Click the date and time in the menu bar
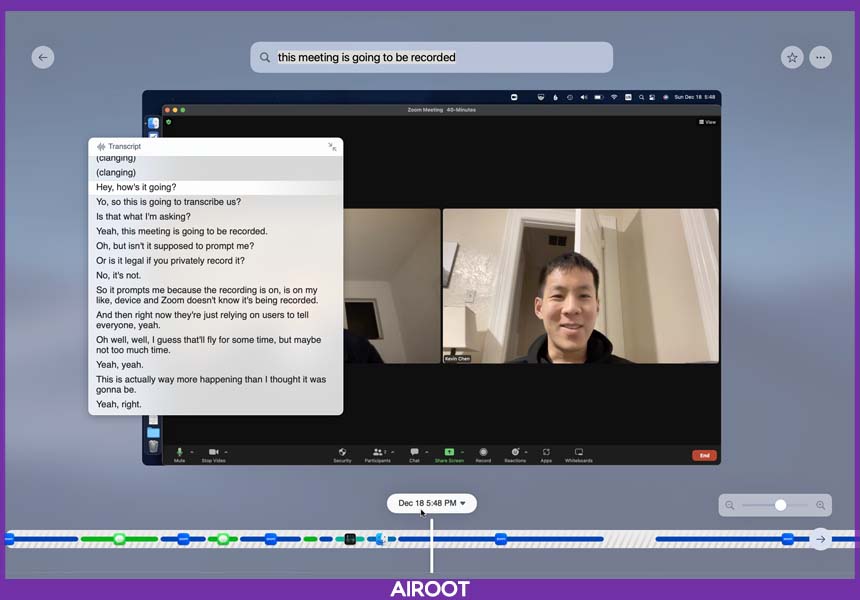860x600 pixels. point(694,97)
